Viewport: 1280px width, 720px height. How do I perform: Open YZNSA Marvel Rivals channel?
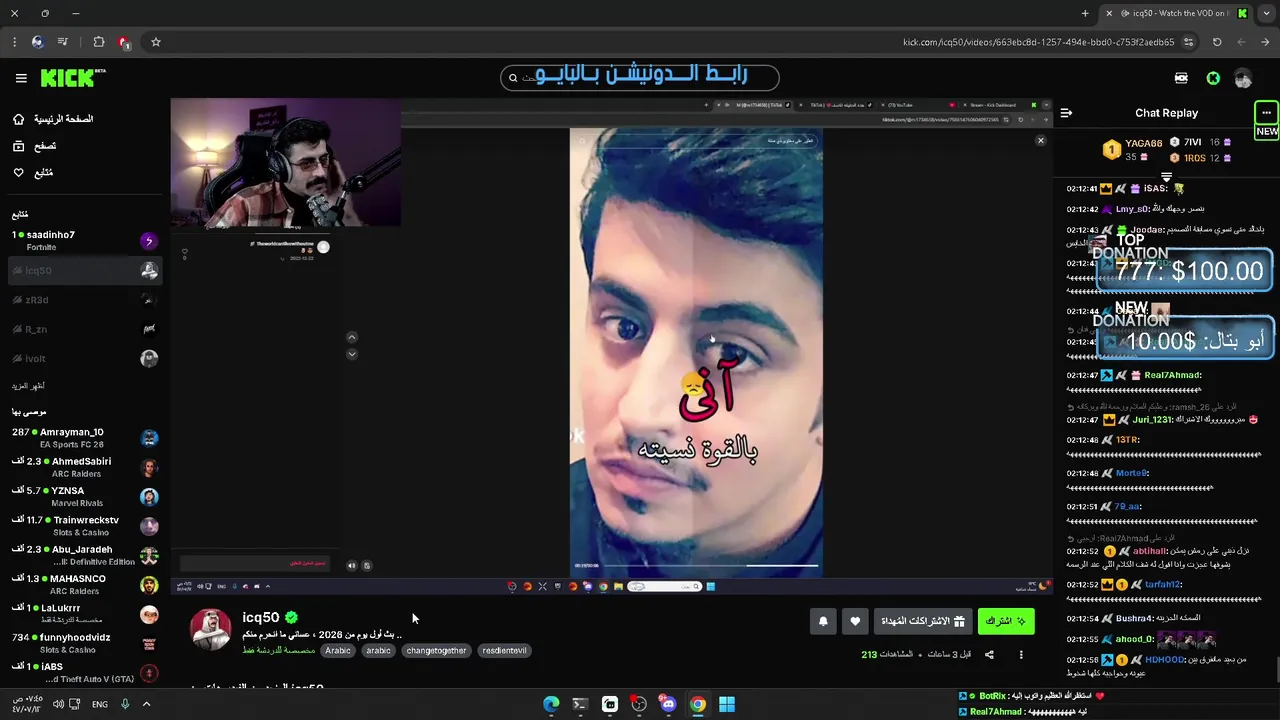point(85,497)
